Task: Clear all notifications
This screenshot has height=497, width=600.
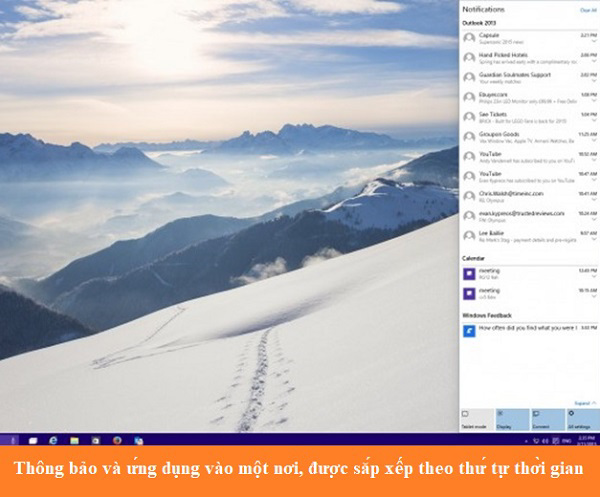Action: [x=588, y=9]
